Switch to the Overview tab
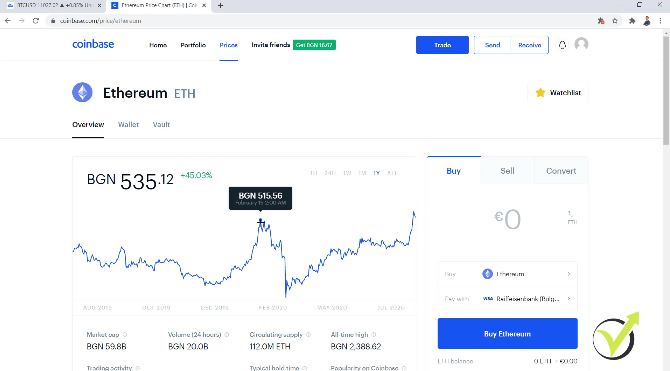This screenshot has width=670, height=371. [x=88, y=124]
